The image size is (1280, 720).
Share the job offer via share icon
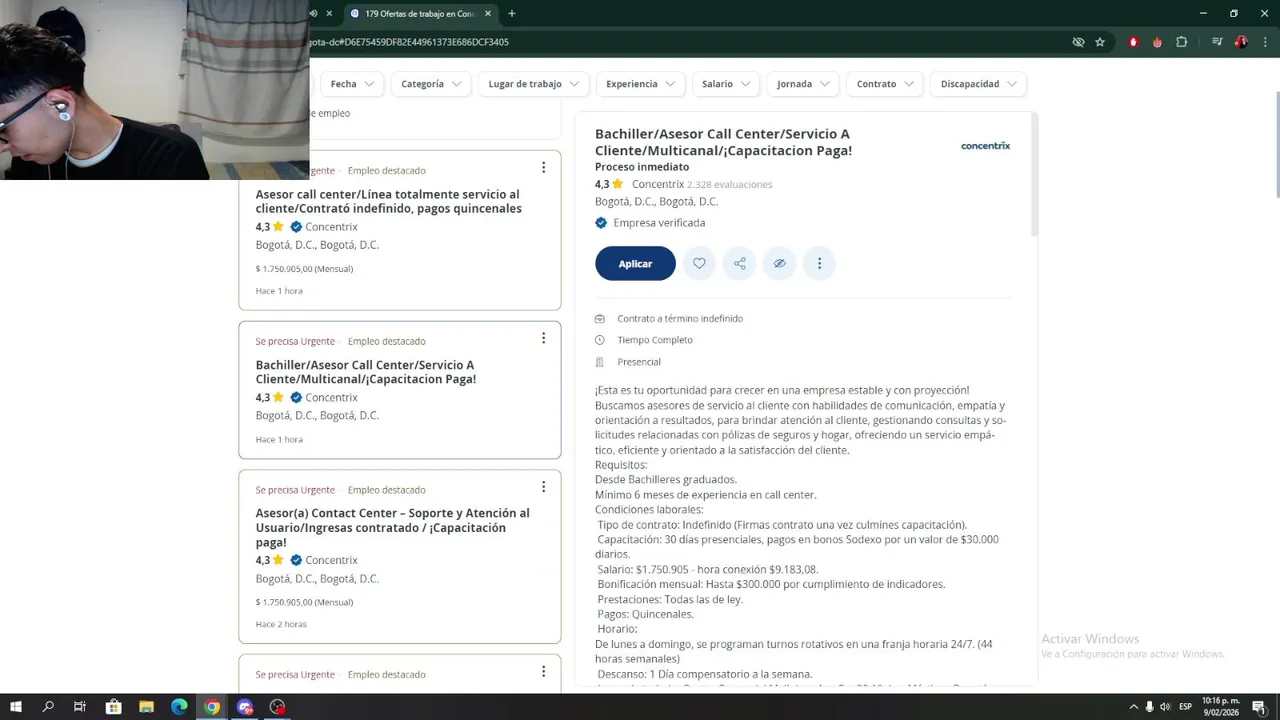coord(739,263)
